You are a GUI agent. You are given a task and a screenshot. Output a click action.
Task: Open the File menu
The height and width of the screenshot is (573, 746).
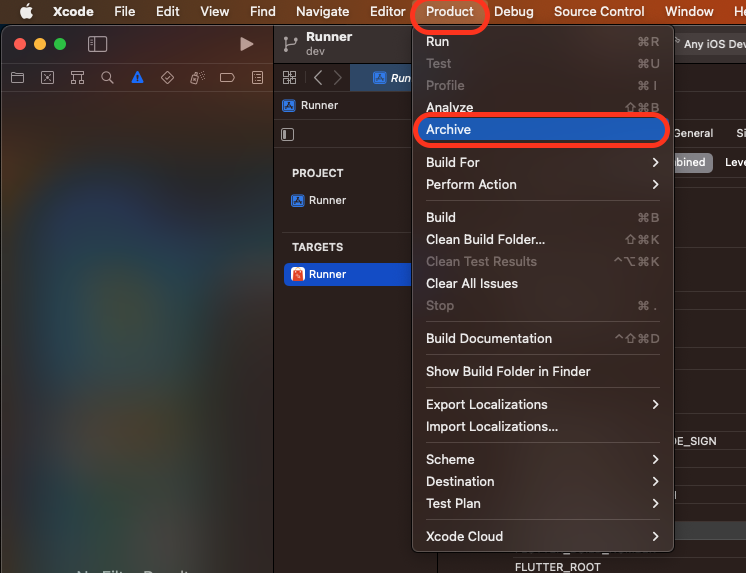coord(125,11)
